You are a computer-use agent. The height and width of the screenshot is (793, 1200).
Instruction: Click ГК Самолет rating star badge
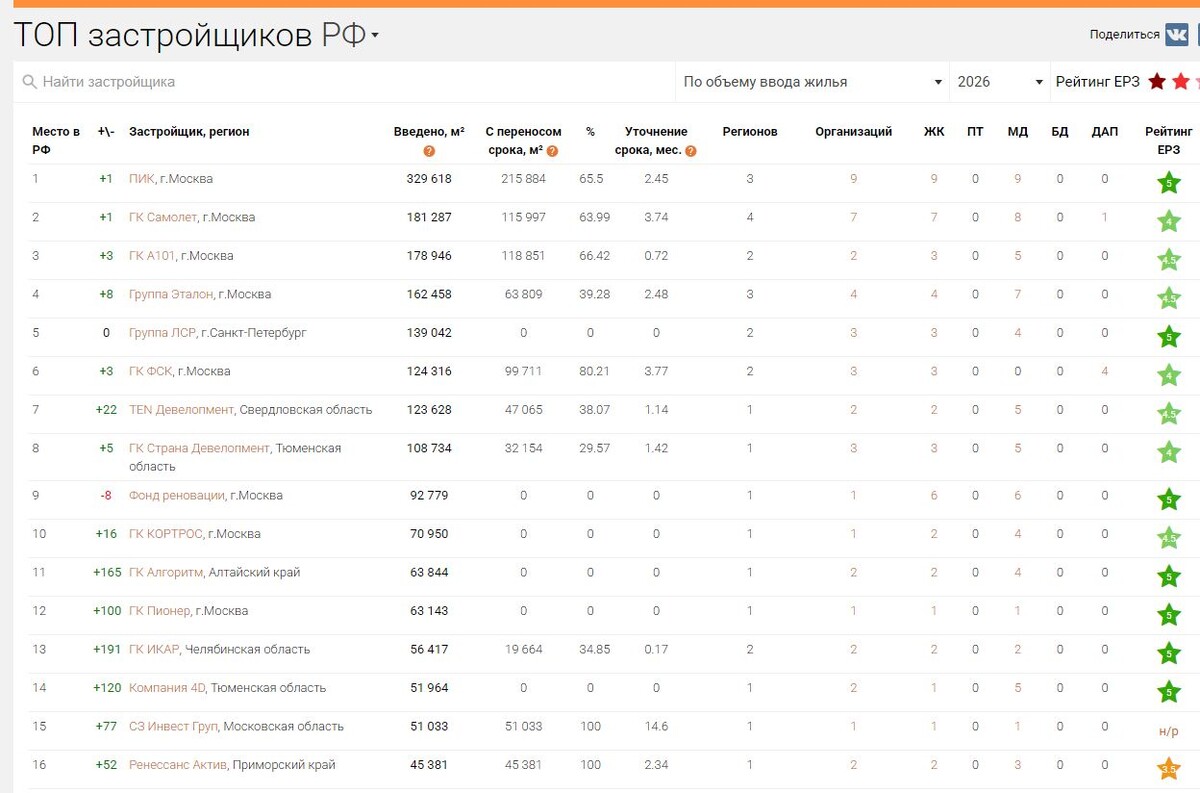1168,221
